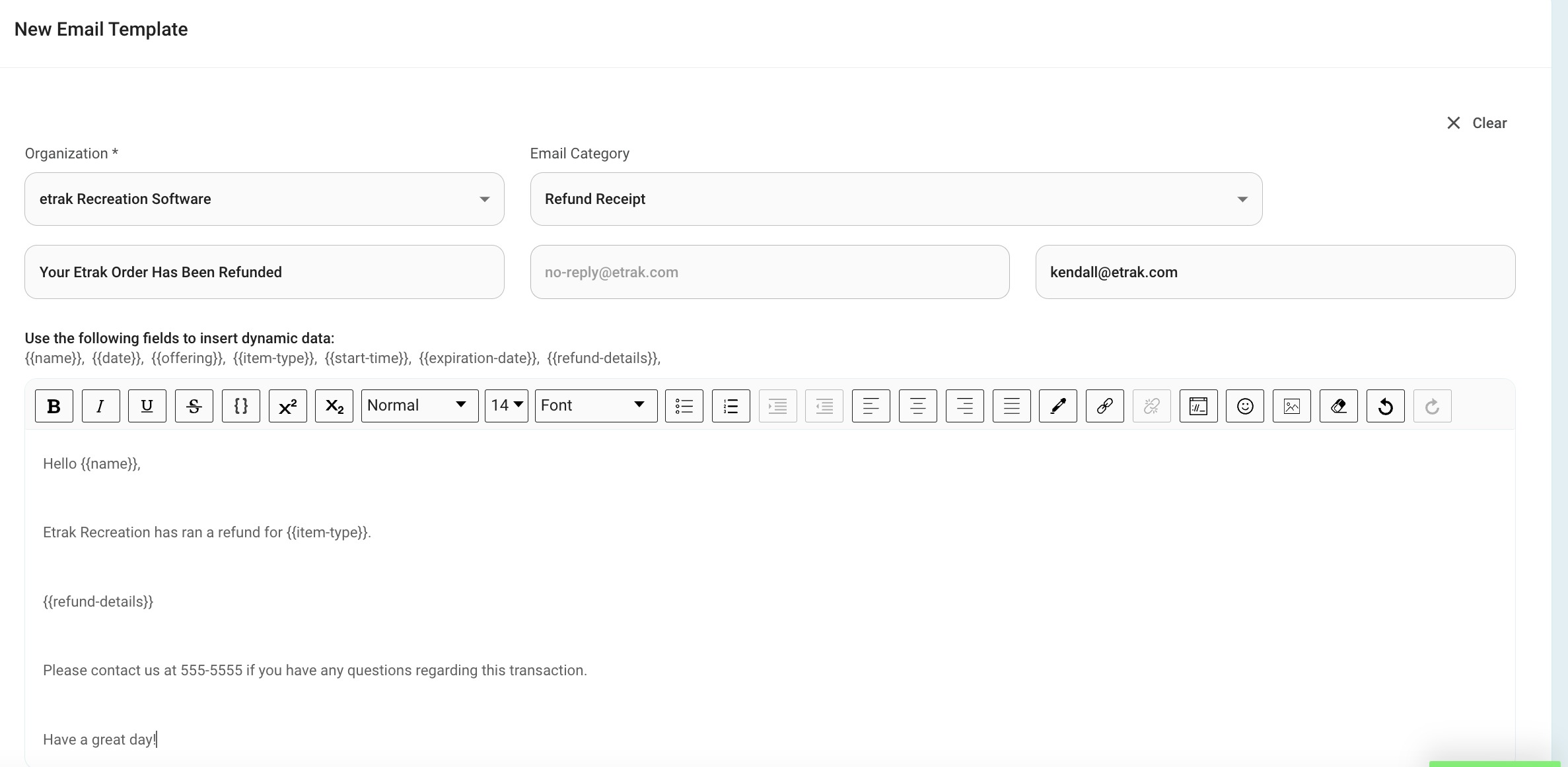
Task: Click the {{refund-details}} line in the email body
Action: click(x=98, y=602)
